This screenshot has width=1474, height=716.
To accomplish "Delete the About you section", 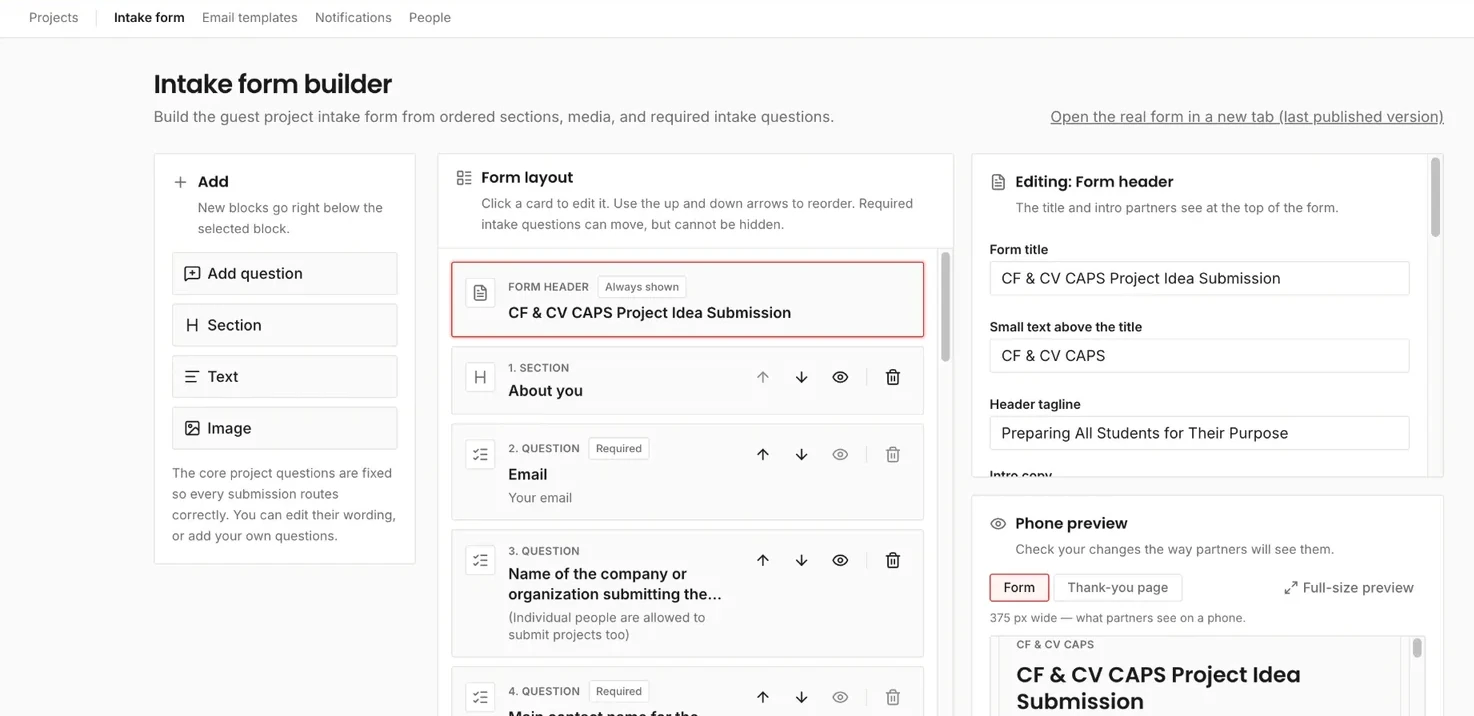I will 893,377.
